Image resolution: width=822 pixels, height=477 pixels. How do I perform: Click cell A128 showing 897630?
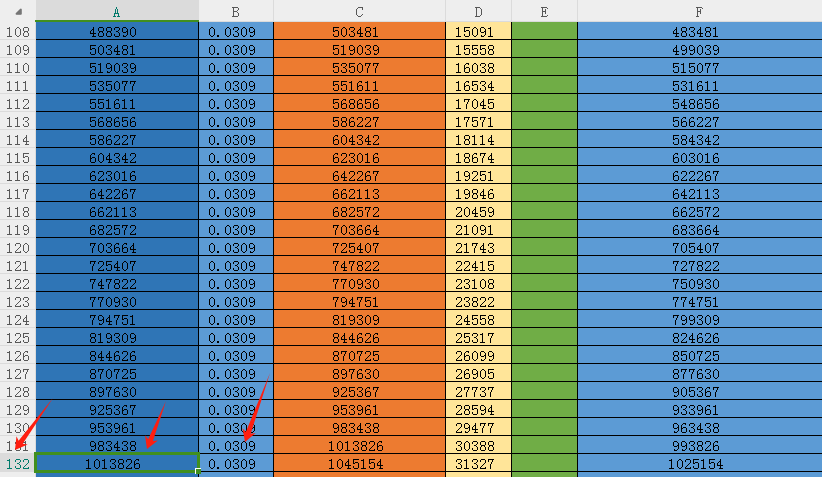coord(117,392)
